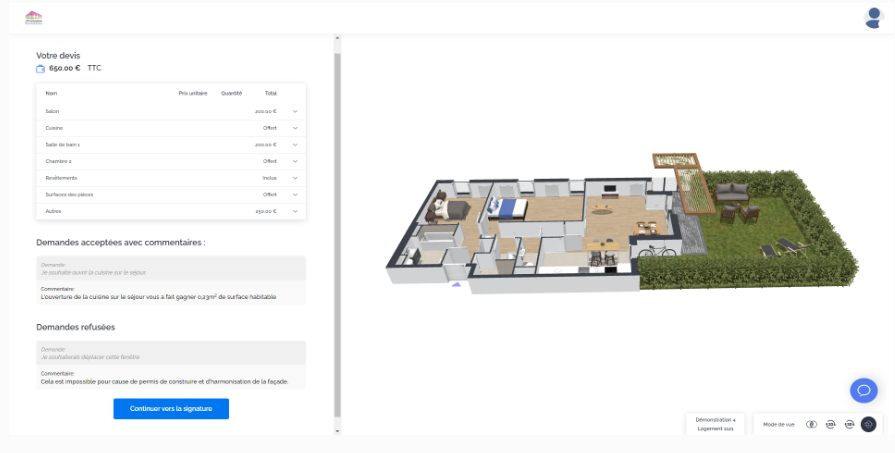Image resolution: width=895 pixels, height=453 pixels.
Task: Click the house logo in the header
Action: coord(34,18)
